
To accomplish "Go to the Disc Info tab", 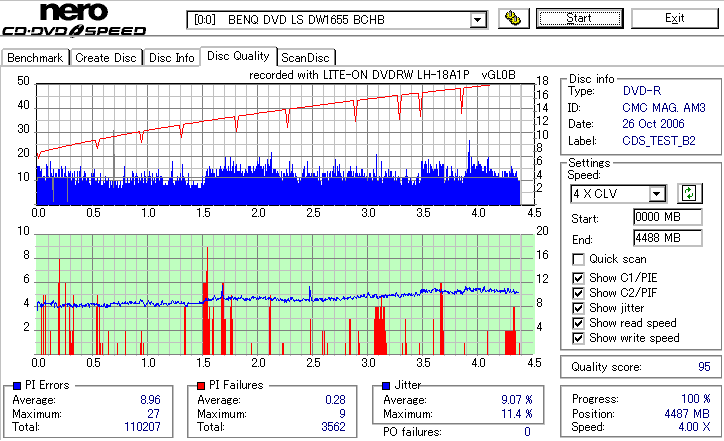I will (171, 58).
